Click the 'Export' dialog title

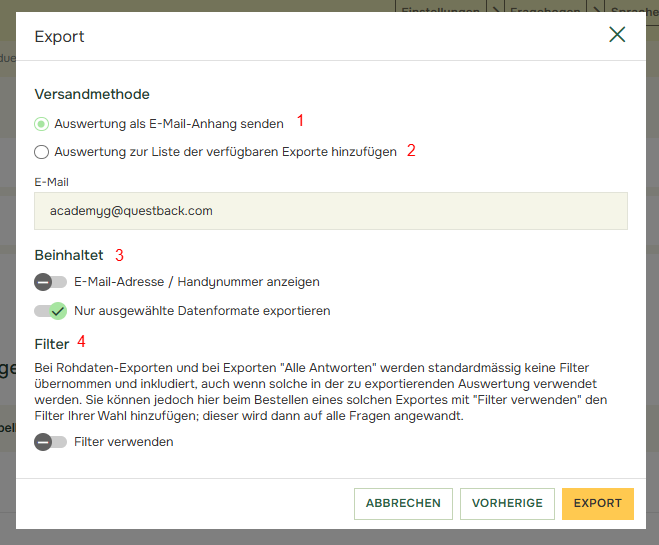pos(60,37)
